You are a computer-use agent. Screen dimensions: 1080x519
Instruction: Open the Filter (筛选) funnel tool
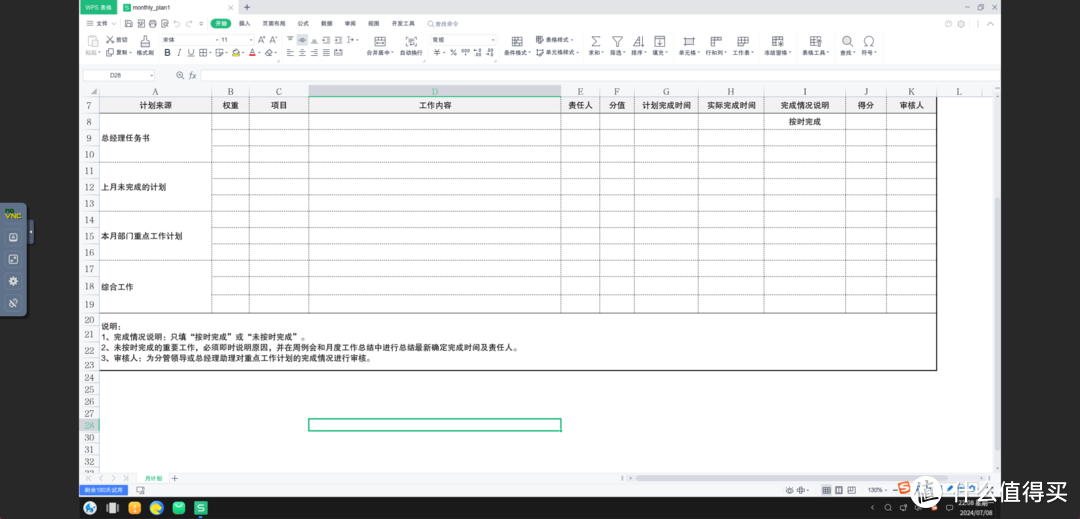[x=617, y=42]
